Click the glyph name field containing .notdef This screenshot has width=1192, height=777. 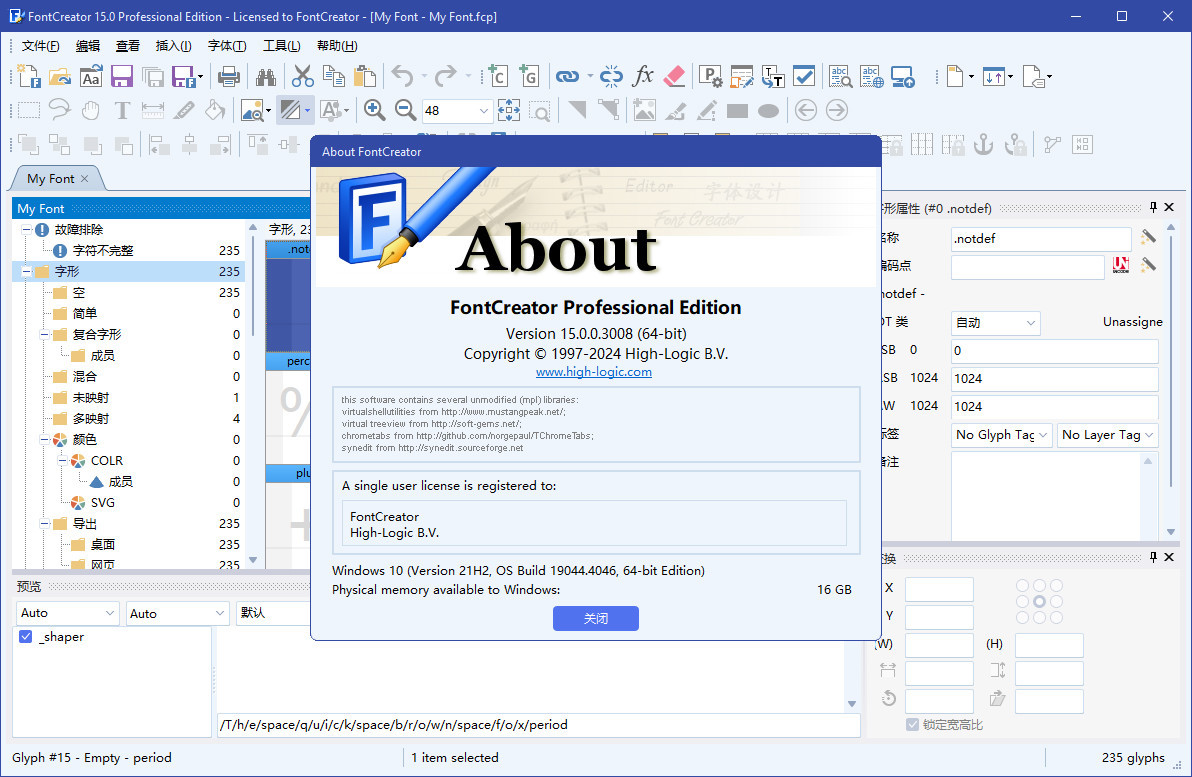[x=1040, y=239]
